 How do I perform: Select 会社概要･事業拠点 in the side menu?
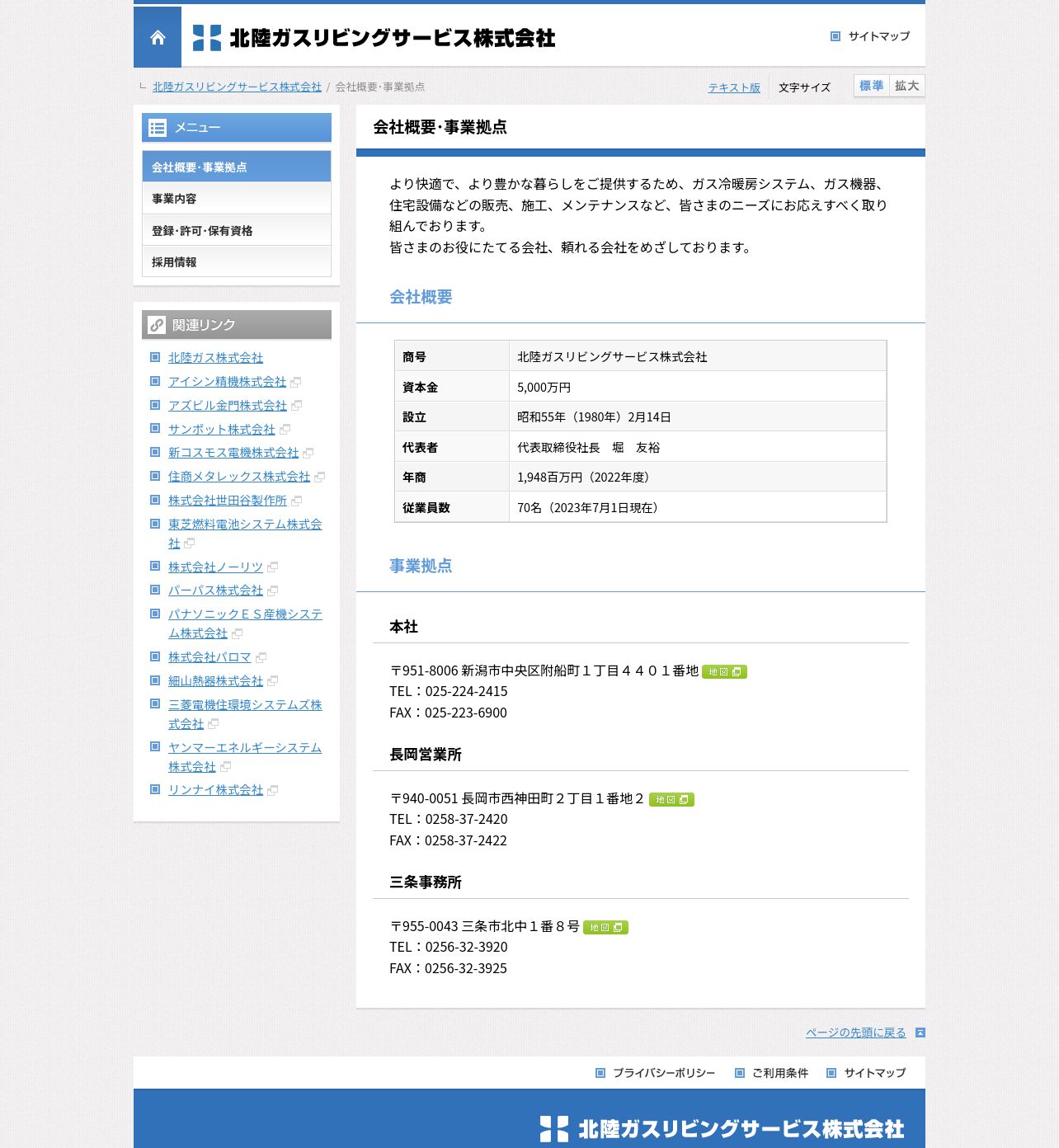237,167
